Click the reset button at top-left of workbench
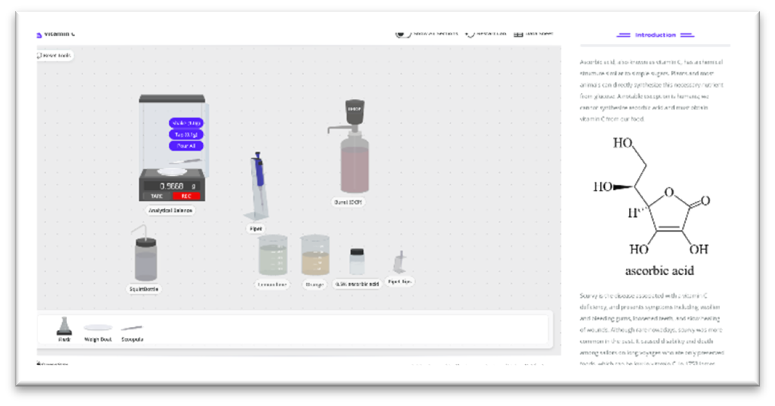This screenshot has height=406, width=775. tap(56, 55)
